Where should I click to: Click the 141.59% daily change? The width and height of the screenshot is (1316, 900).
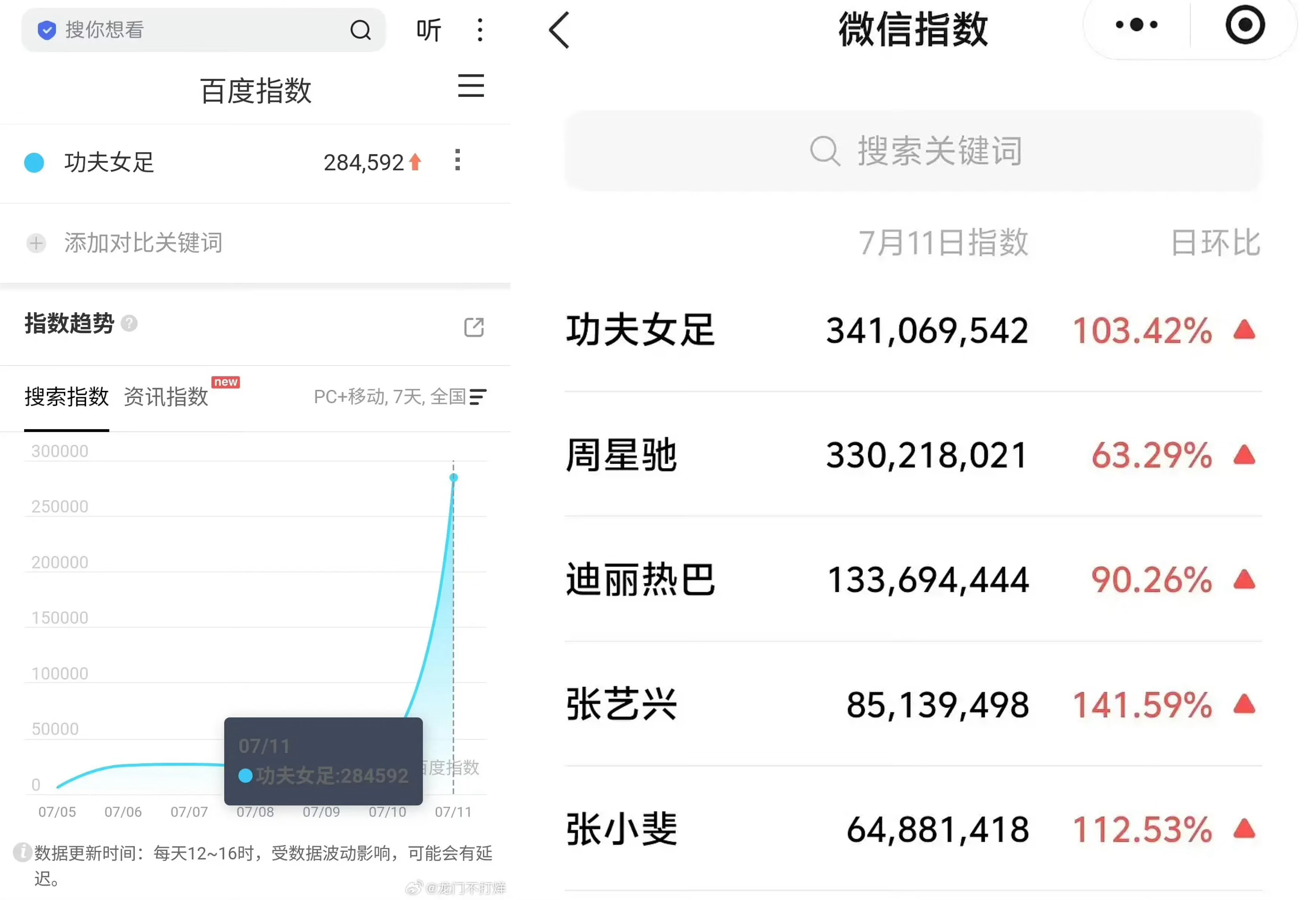(x=1143, y=706)
